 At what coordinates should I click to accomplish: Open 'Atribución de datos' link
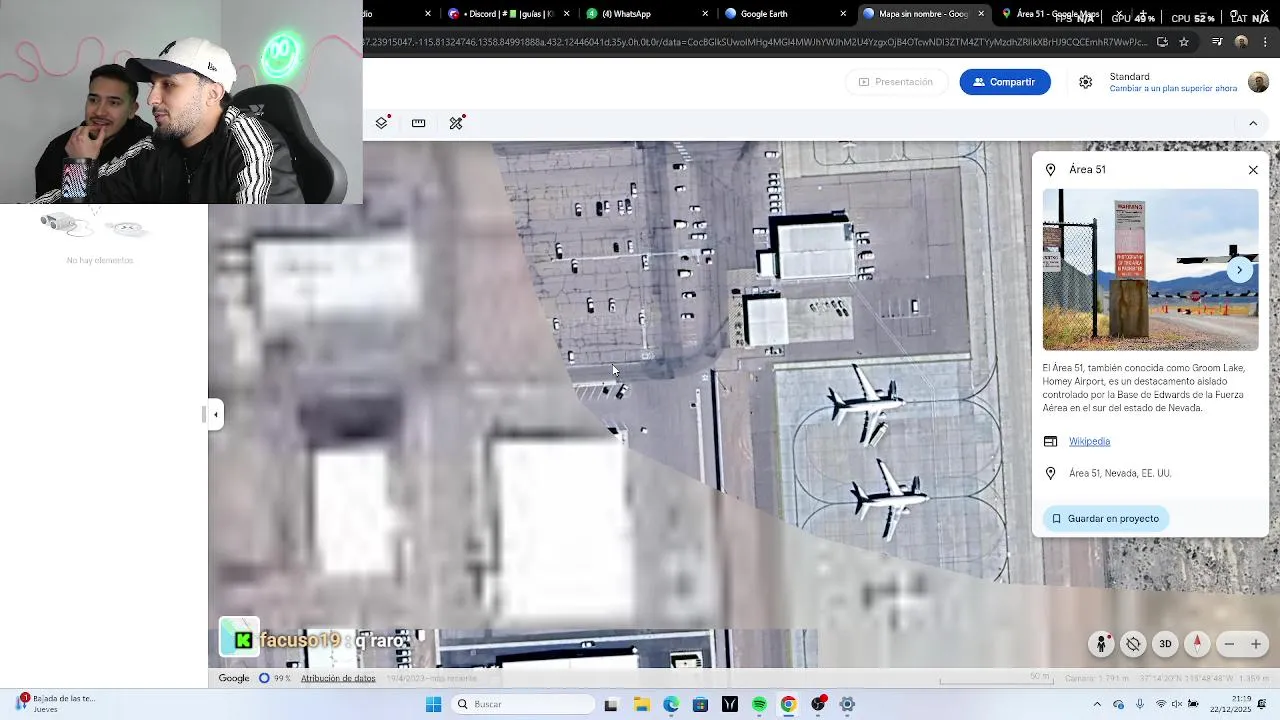coord(338,678)
